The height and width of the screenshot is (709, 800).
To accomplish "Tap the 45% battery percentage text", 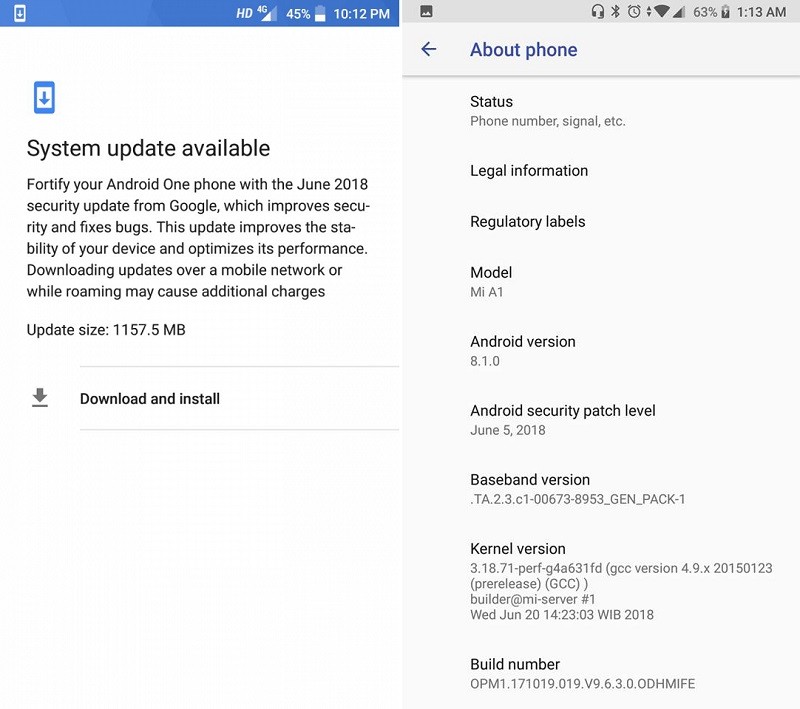I will click(298, 14).
